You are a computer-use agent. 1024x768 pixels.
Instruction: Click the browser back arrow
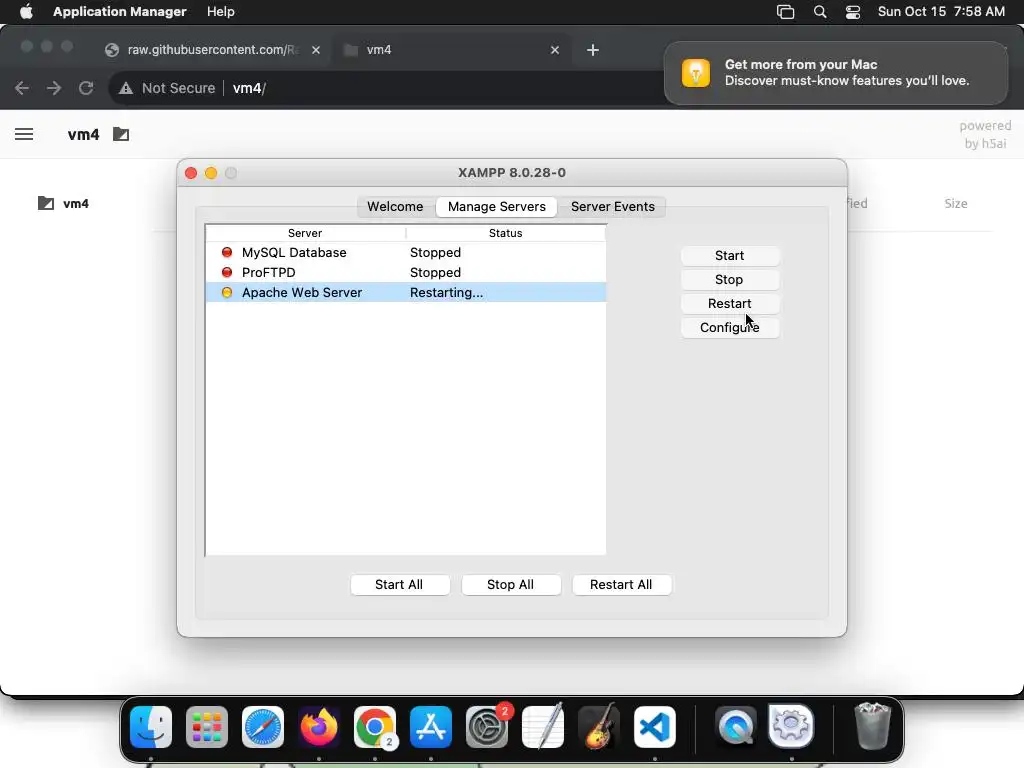(22, 88)
